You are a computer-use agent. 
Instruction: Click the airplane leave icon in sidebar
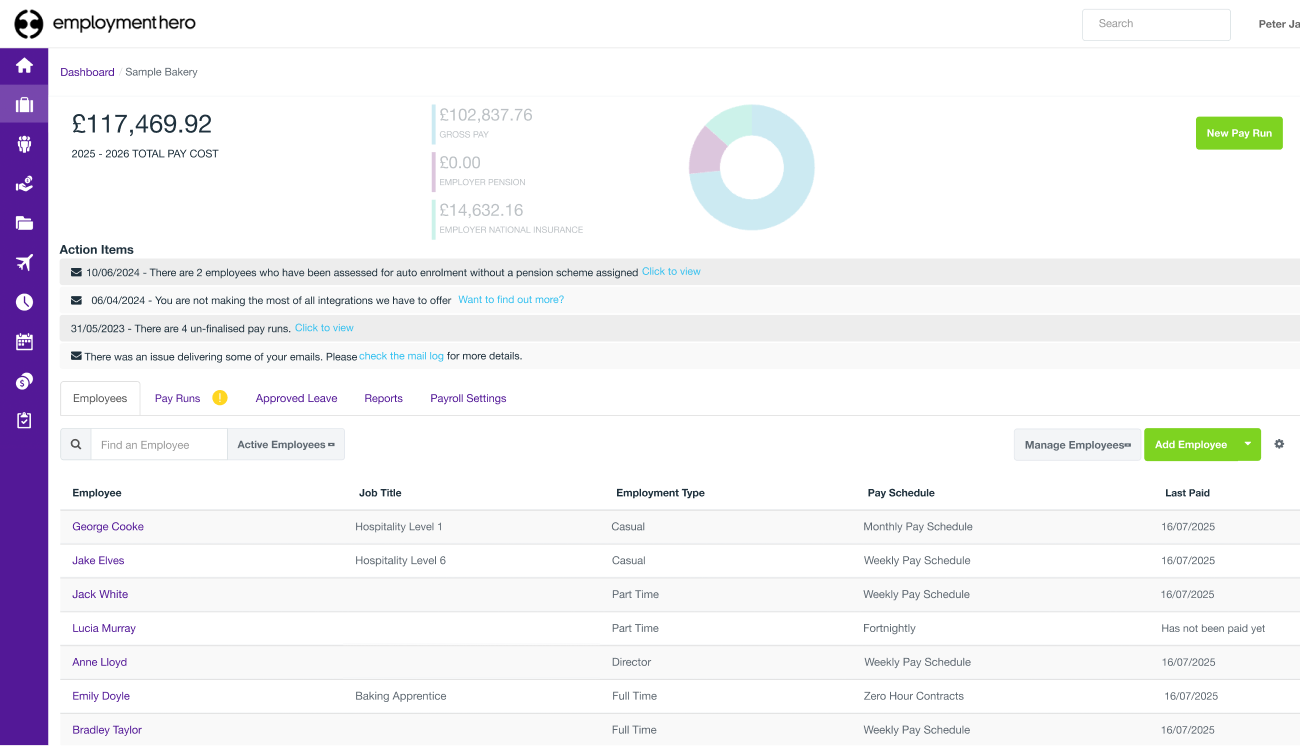[24, 263]
